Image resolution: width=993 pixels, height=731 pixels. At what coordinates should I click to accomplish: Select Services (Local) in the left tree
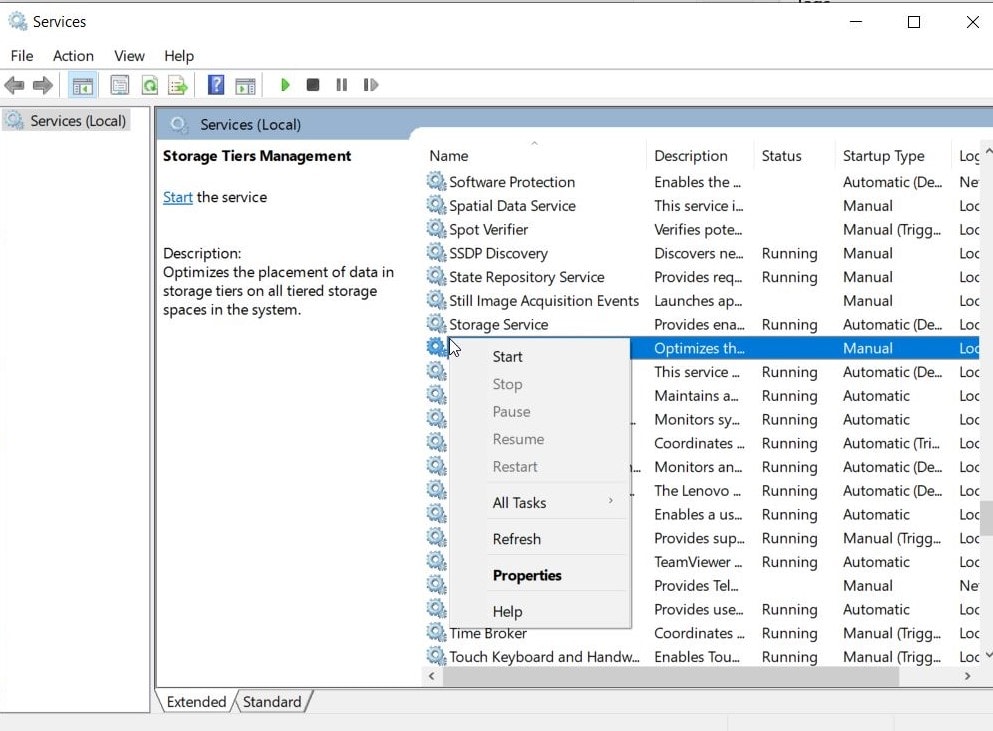(x=75, y=120)
